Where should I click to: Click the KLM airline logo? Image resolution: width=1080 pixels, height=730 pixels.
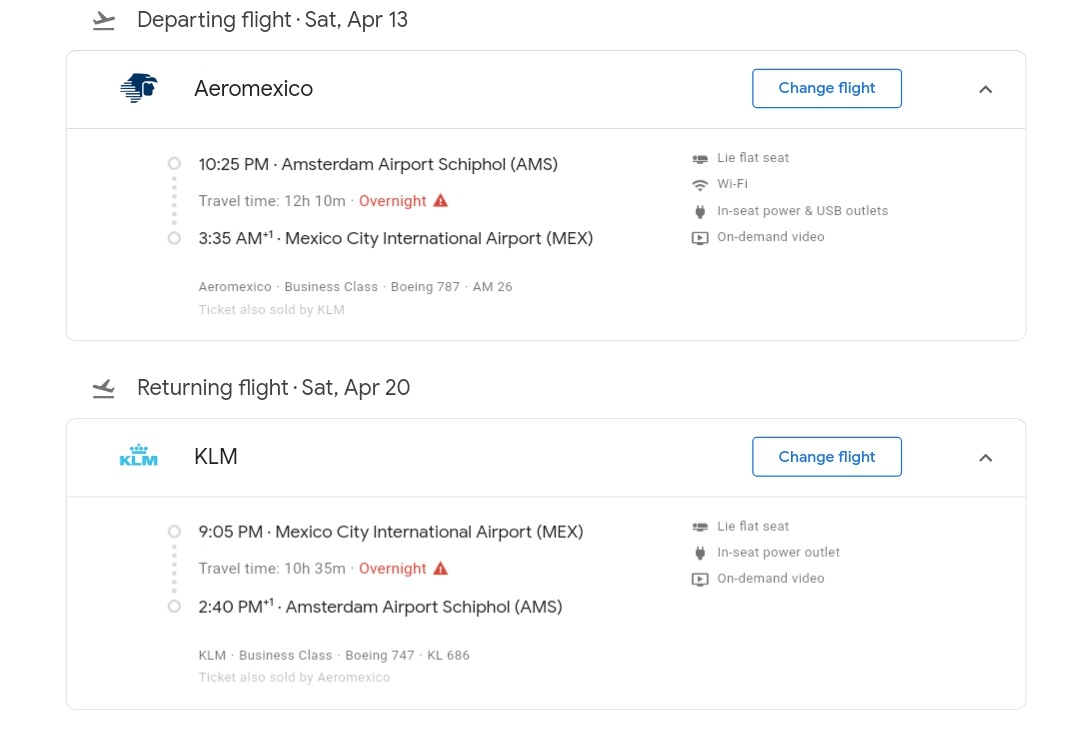(x=138, y=457)
